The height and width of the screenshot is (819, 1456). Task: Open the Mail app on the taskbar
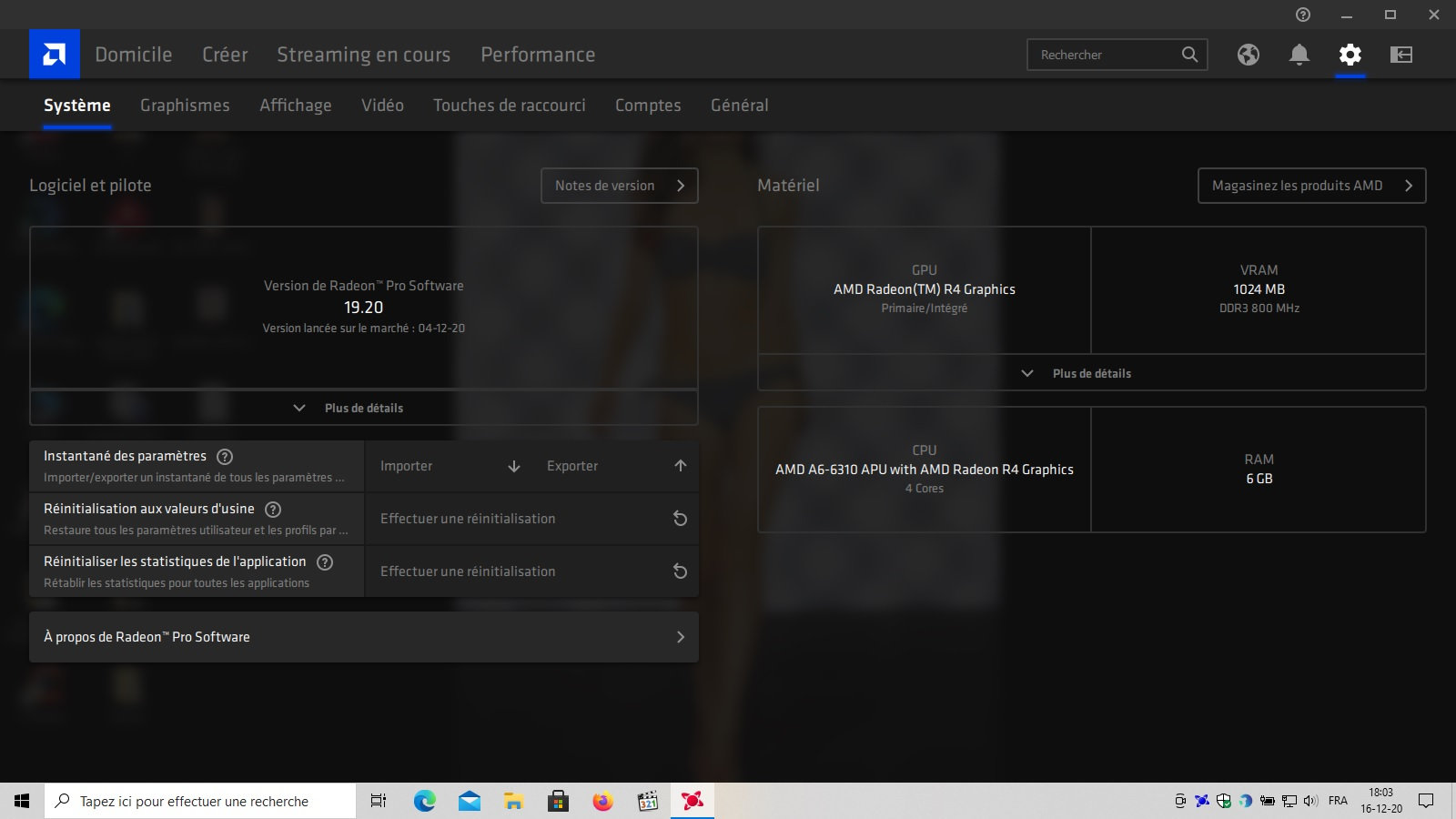click(x=469, y=801)
